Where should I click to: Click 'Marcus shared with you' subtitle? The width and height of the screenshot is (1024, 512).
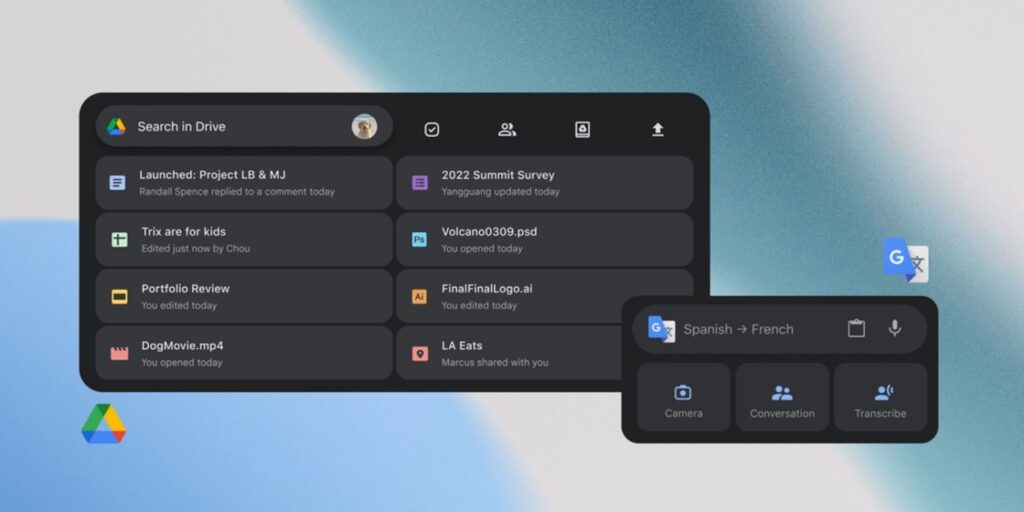495,362
